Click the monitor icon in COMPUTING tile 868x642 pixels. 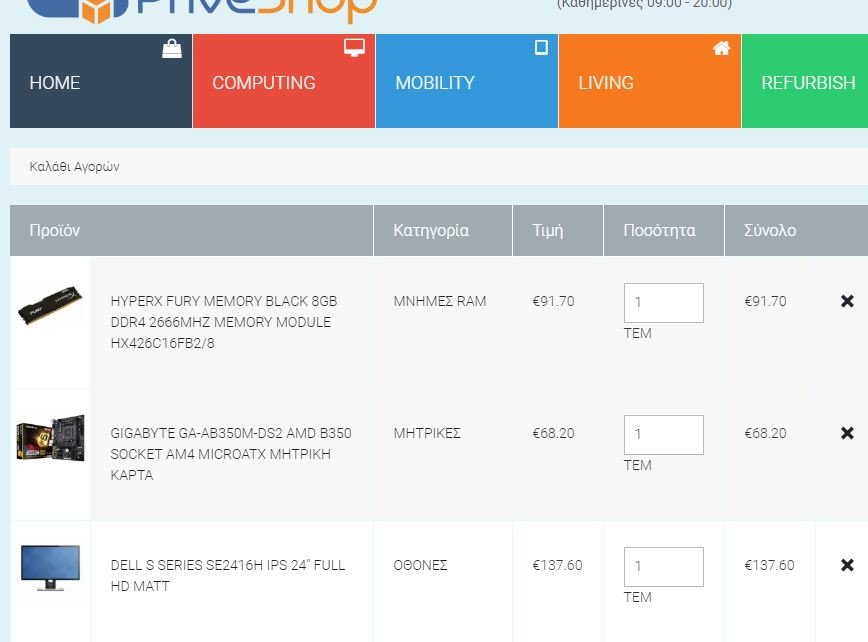pyautogui.click(x=354, y=48)
